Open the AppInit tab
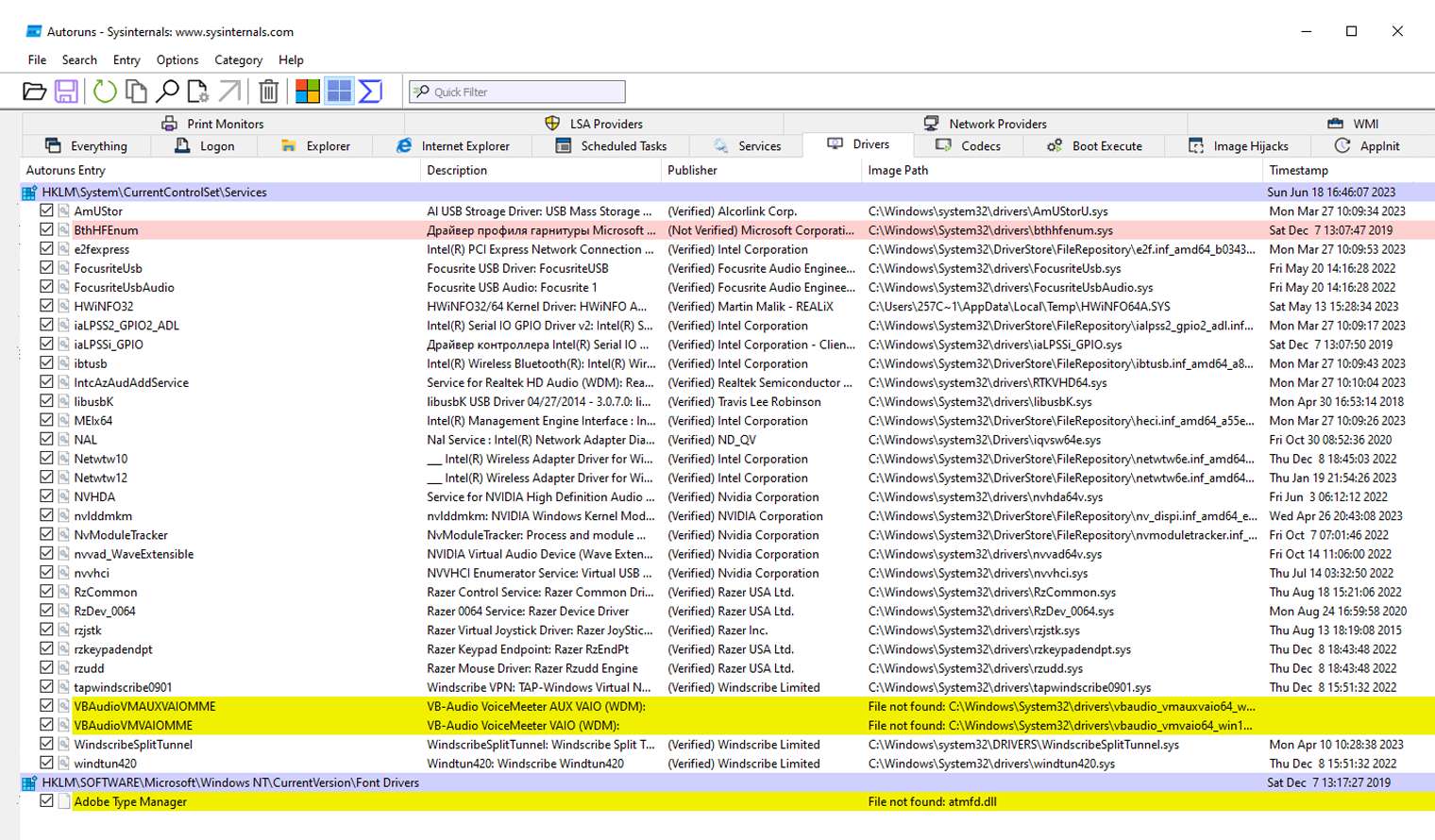This screenshot has width=1435, height=840. (x=1367, y=146)
